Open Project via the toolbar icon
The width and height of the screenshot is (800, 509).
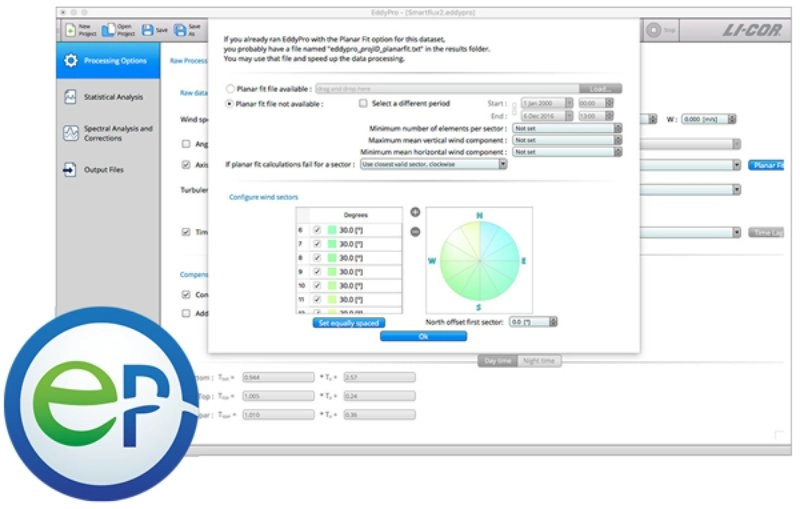pos(118,30)
